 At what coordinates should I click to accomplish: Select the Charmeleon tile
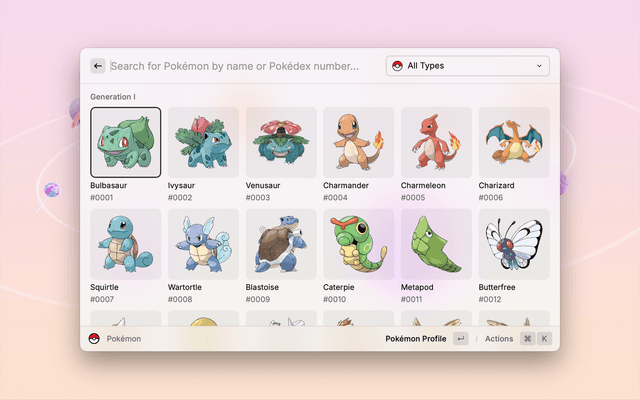pyautogui.click(x=437, y=143)
